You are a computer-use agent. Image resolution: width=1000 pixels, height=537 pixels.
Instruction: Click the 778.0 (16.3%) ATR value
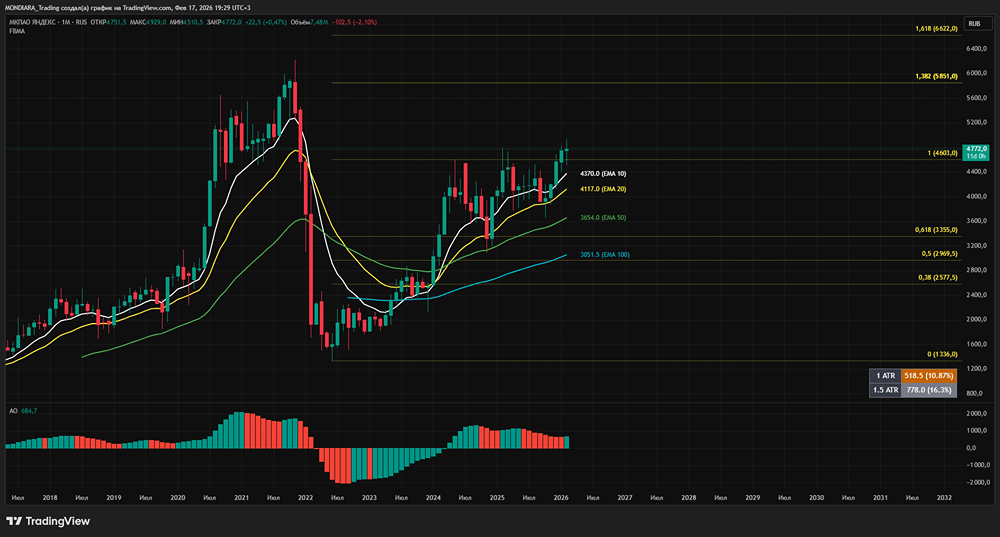click(x=929, y=390)
